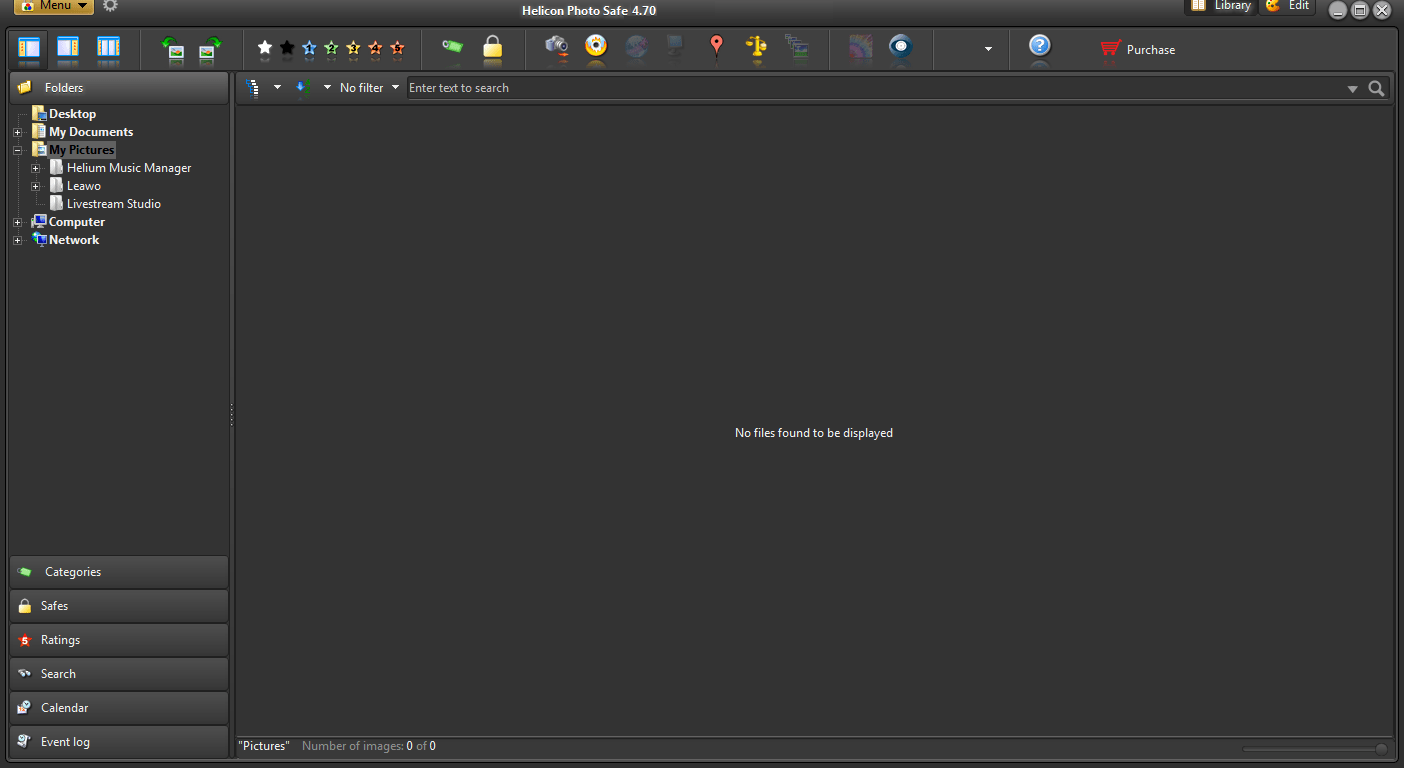Open the Safes panel
The width and height of the screenshot is (1404, 768).
coord(119,606)
